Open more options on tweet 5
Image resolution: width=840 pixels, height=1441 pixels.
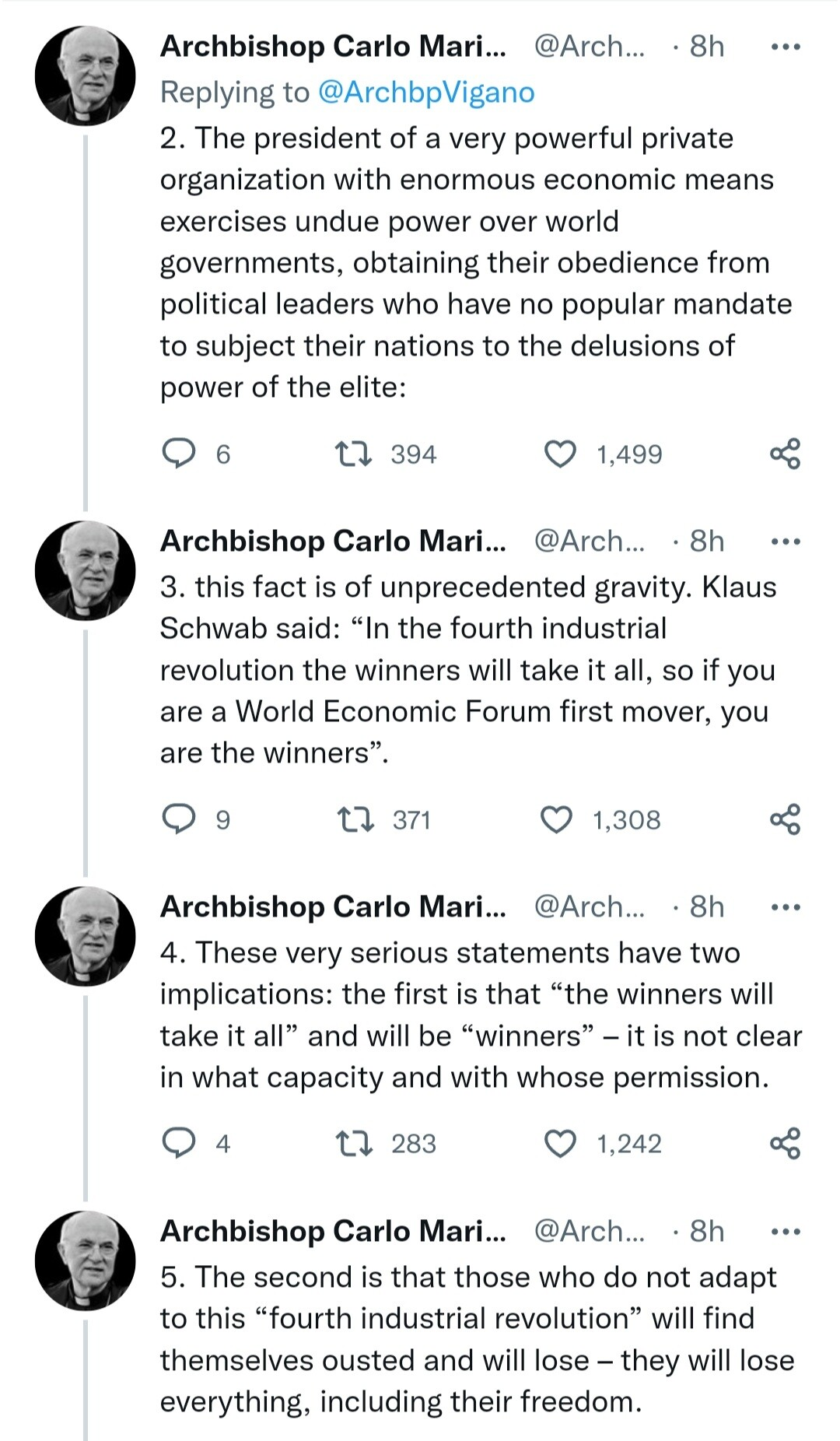point(785,1232)
